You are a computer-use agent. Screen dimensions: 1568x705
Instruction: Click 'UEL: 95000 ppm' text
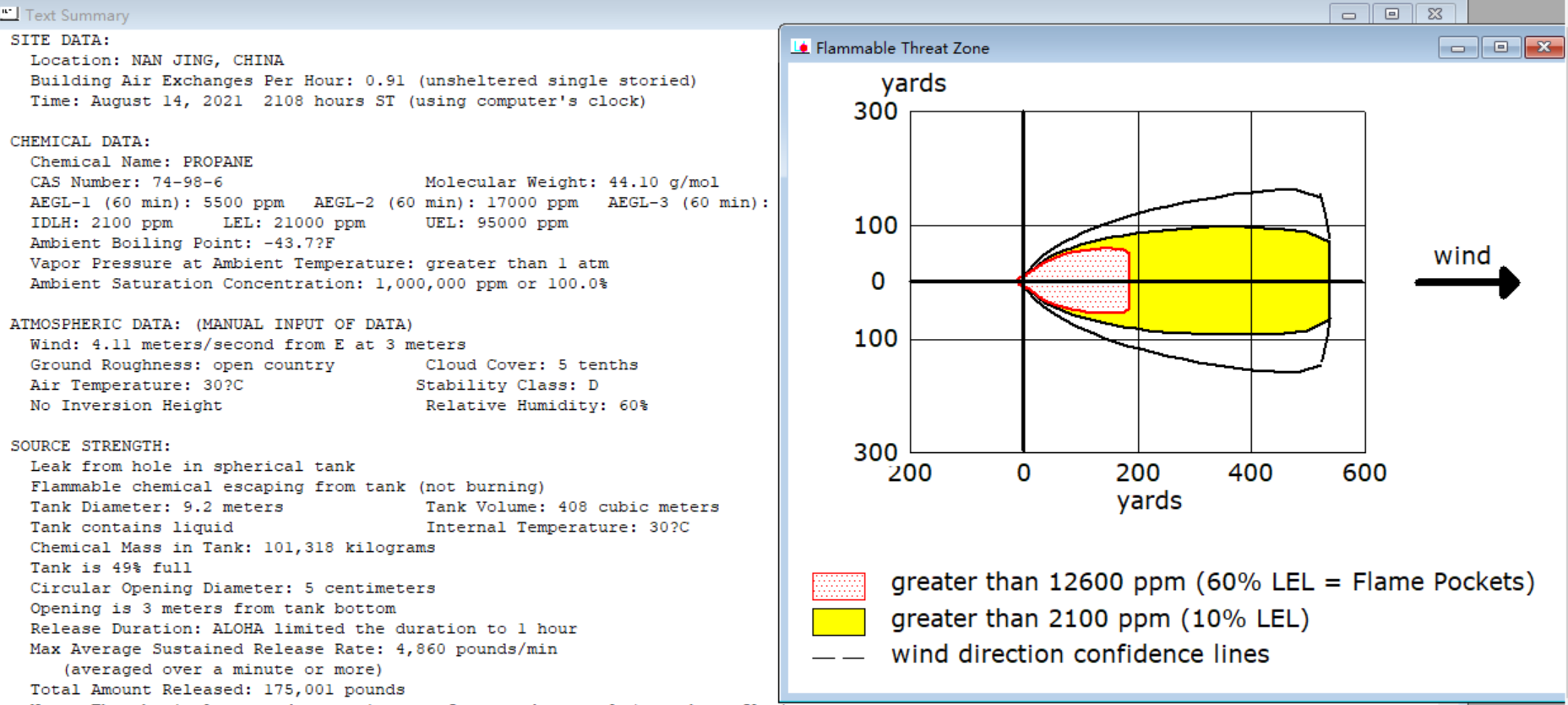coord(497,222)
